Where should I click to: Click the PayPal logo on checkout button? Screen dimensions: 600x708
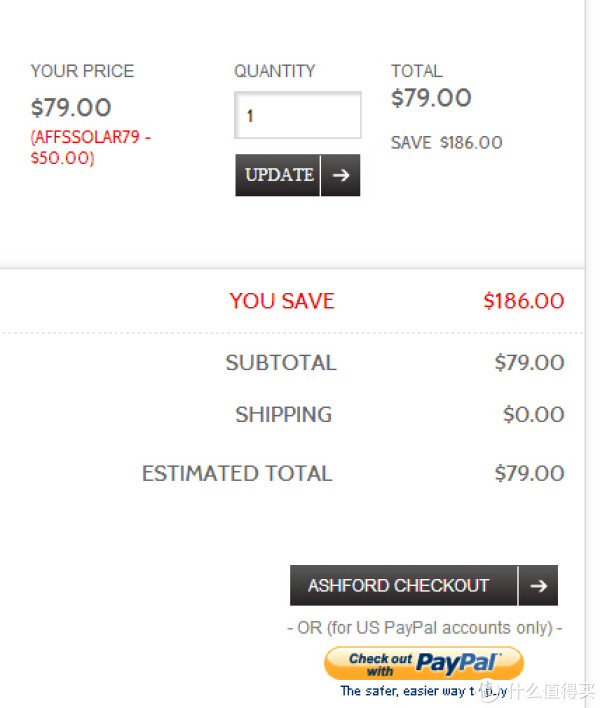tap(458, 662)
